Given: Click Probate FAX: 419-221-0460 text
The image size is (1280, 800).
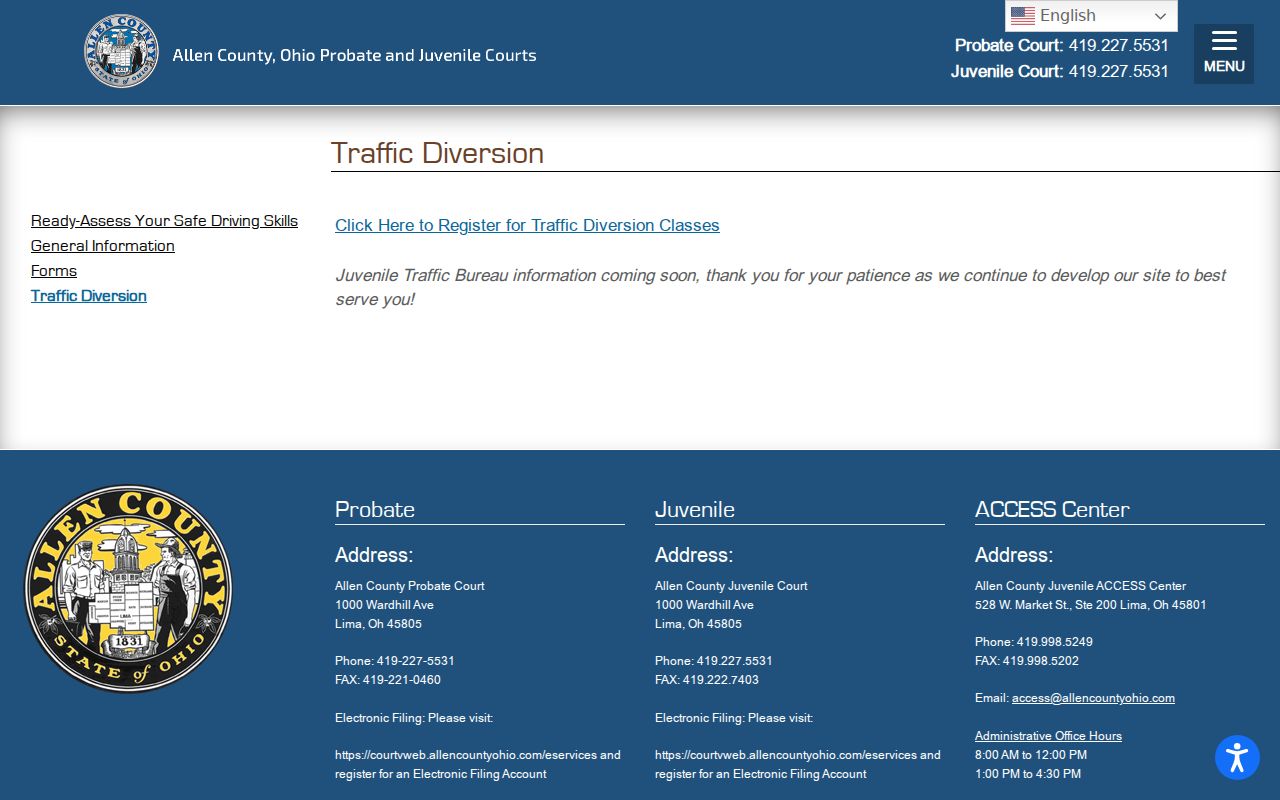Looking at the screenshot, I should [x=388, y=680].
